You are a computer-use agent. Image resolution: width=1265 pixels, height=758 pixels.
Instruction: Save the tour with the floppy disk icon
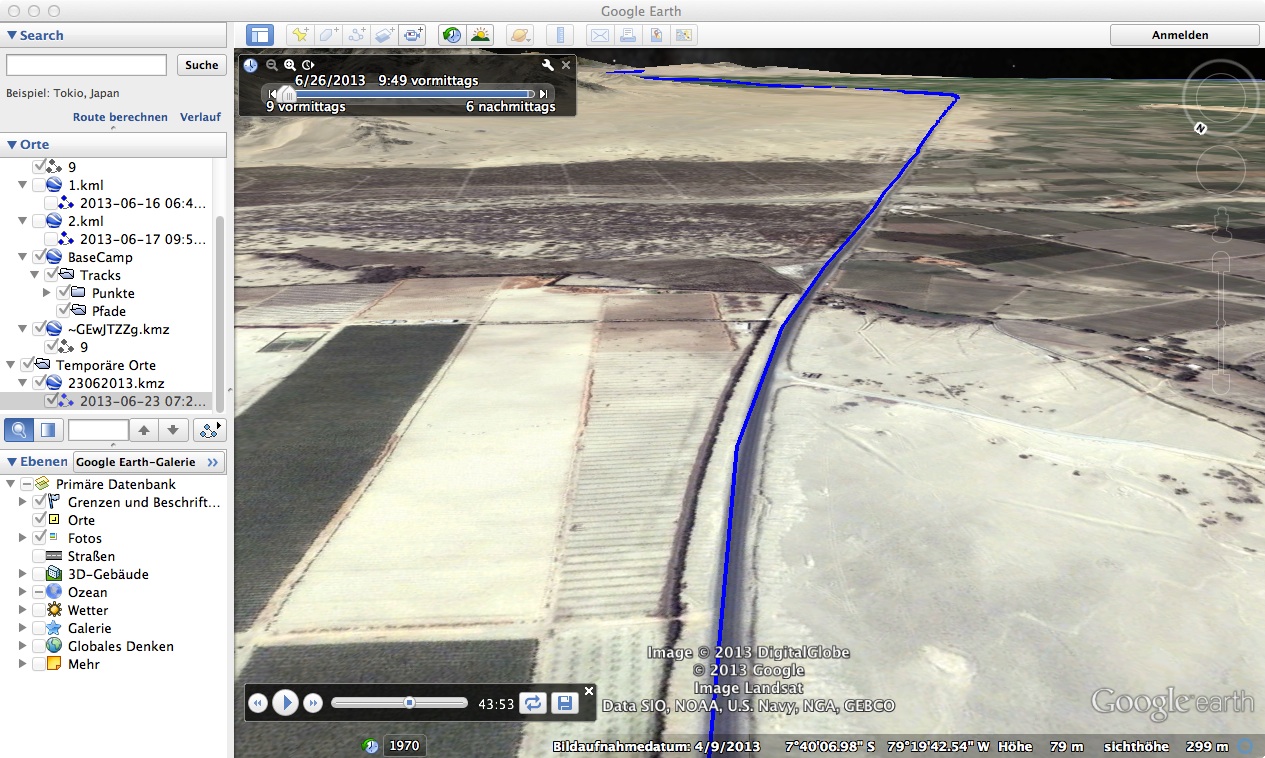565,703
